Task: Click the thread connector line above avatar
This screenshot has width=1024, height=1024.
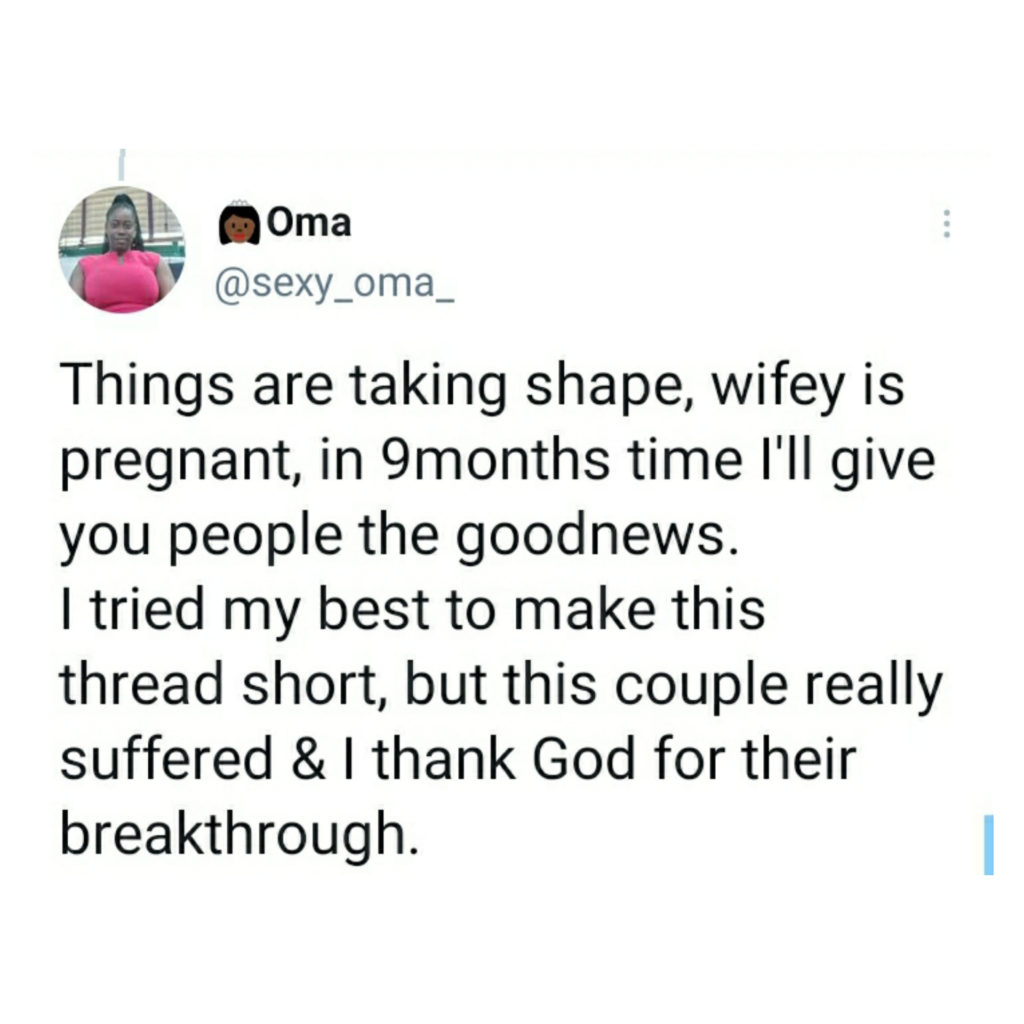Action: (x=120, y=165)
